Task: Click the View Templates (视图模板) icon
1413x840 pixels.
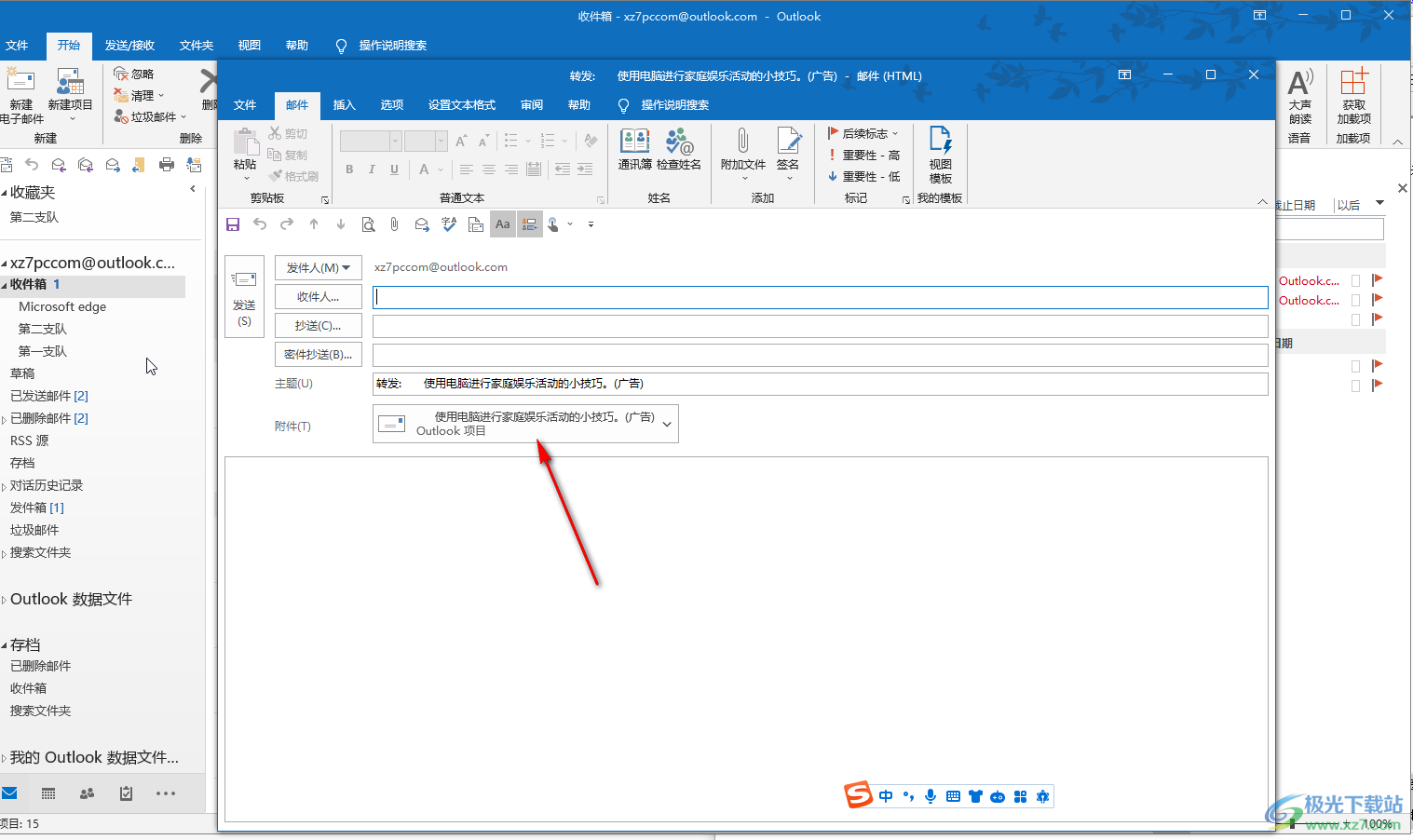Action: pos(940,154)
